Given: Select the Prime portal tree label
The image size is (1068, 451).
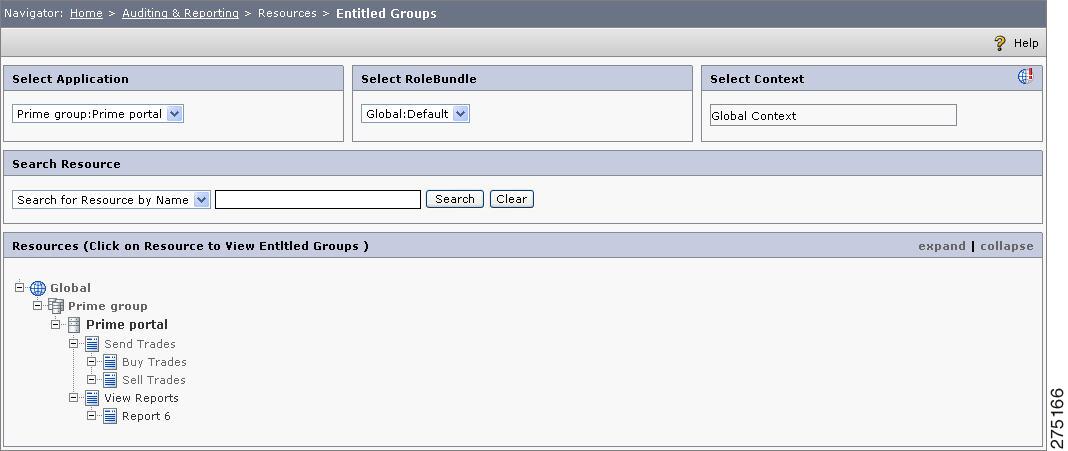Looking at the screenshot, I should [x=127, y=324].
